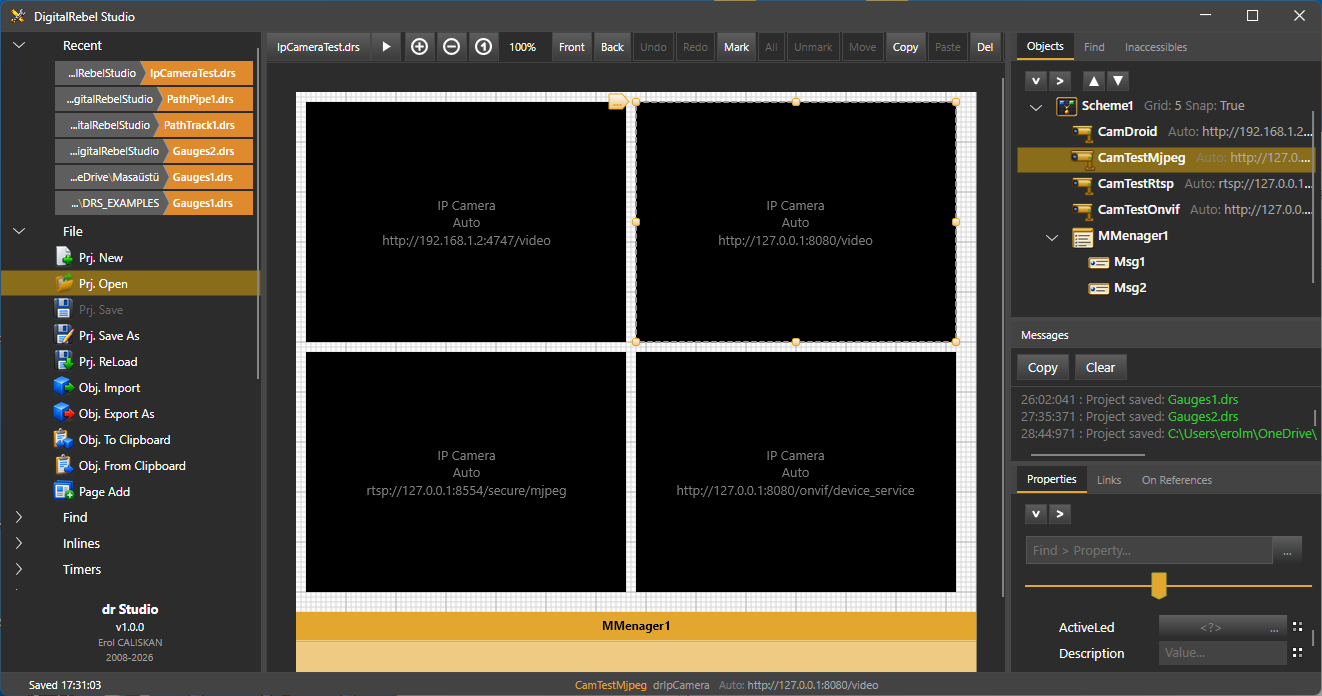Click the collapse-all 'v' button in Objects panel
Viewport: 1322px width, 696px height.
coord(1036,80)
